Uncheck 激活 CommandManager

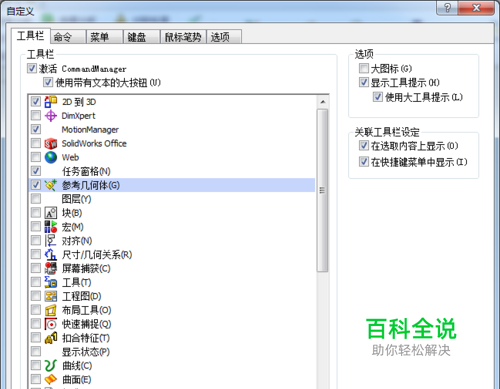(32, 68)
